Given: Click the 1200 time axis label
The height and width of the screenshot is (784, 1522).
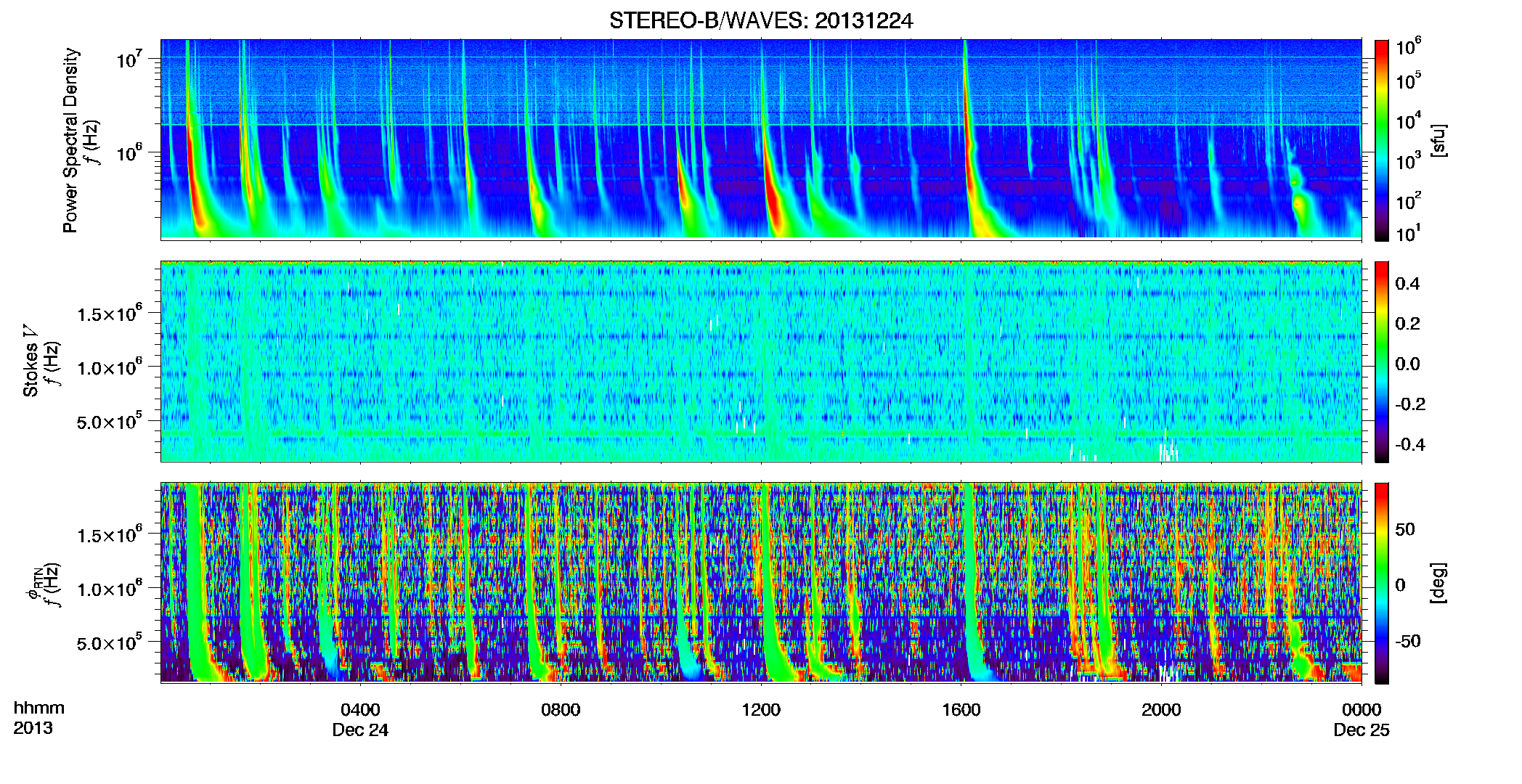Looking at the screenshot, I should point(761,710).
